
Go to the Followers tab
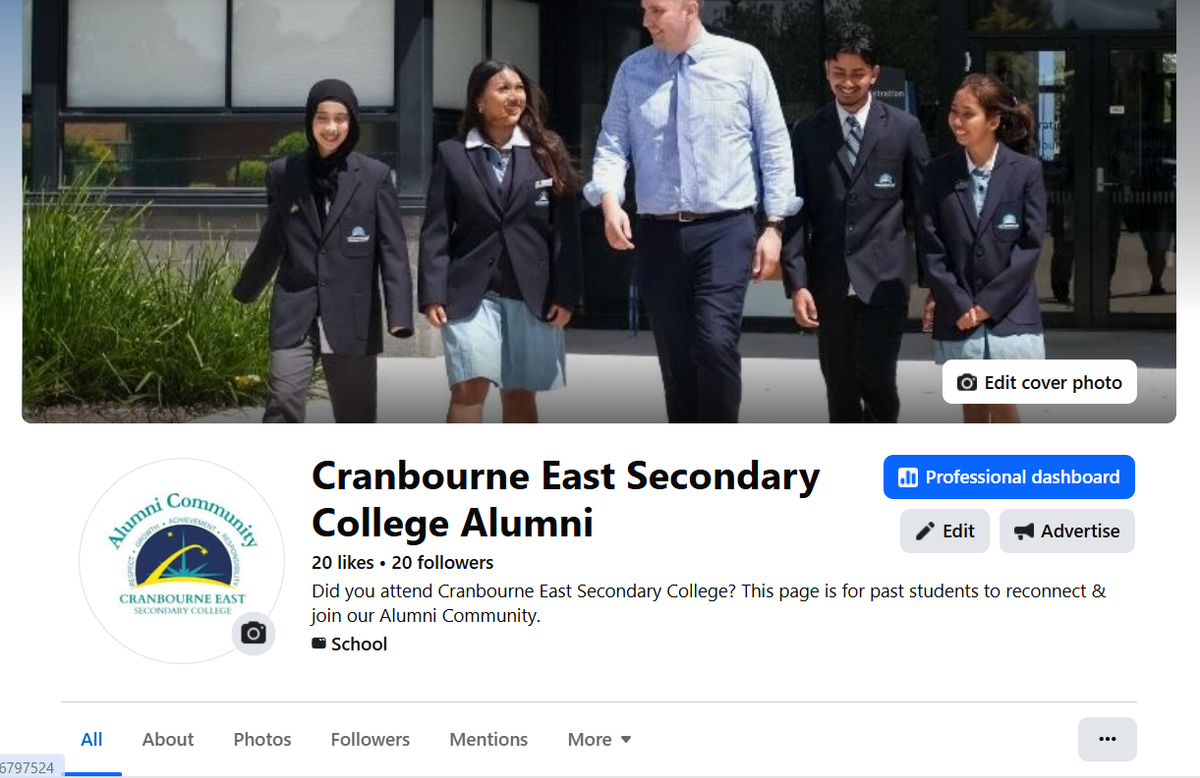pos(370,740)
